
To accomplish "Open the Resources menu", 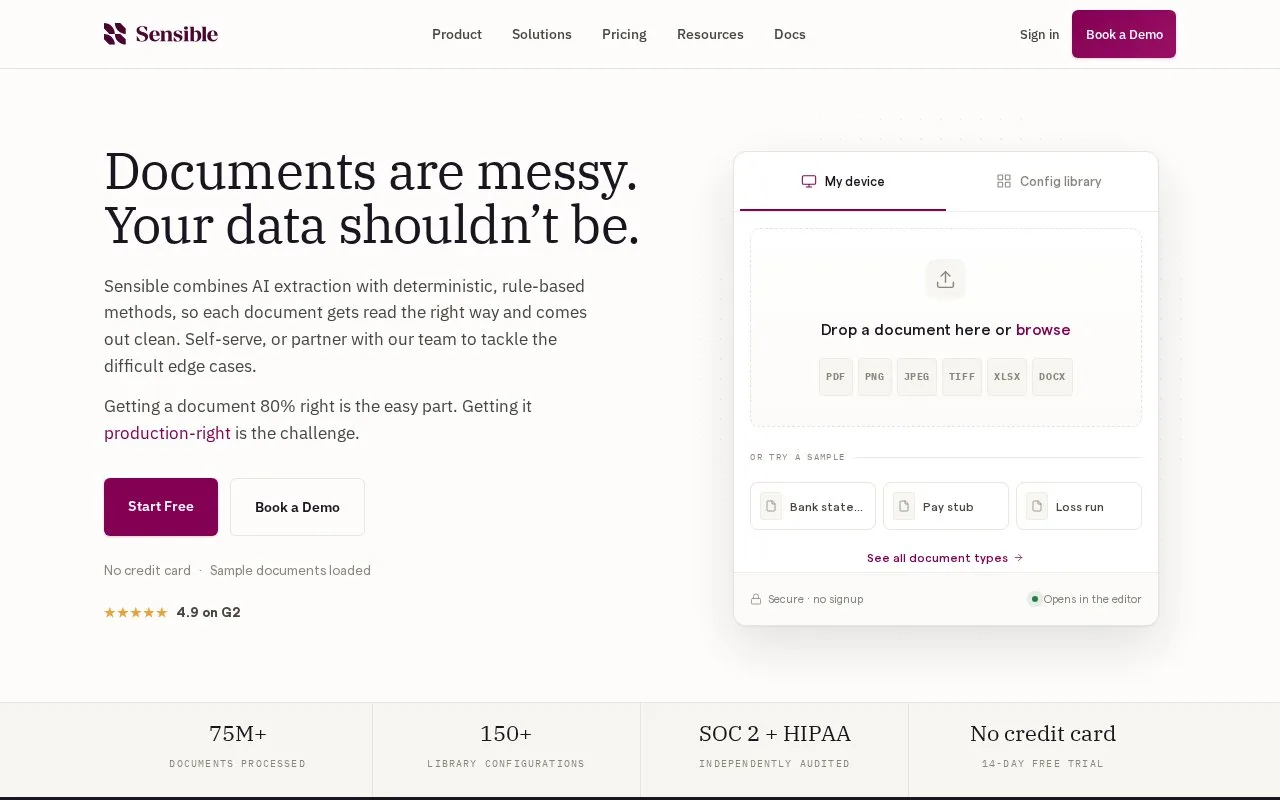I will point(710,34).
